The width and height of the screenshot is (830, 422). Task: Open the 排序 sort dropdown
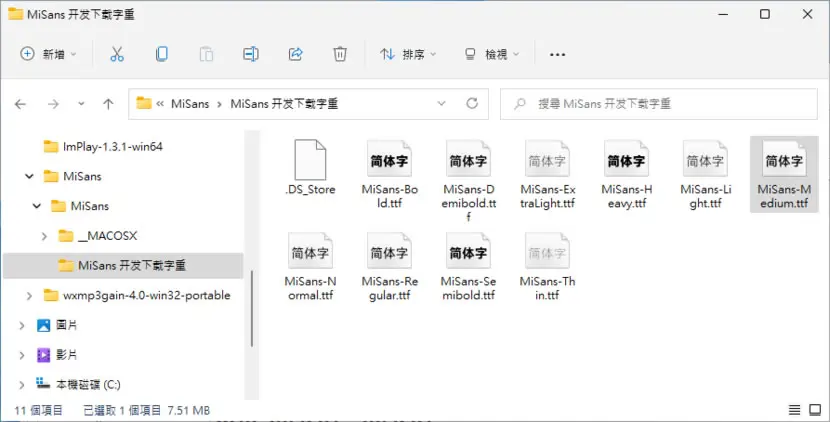[x=408, y=54]
